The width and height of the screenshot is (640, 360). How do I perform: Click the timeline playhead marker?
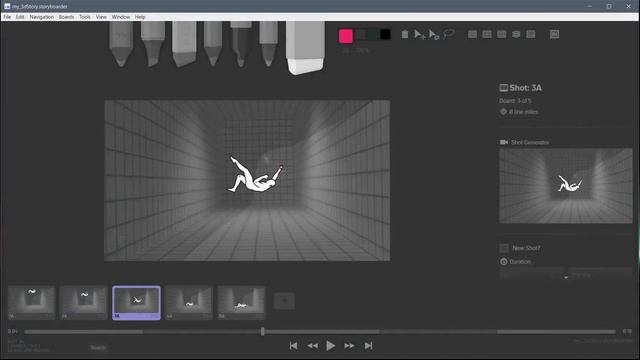click(x=262, y=331)
